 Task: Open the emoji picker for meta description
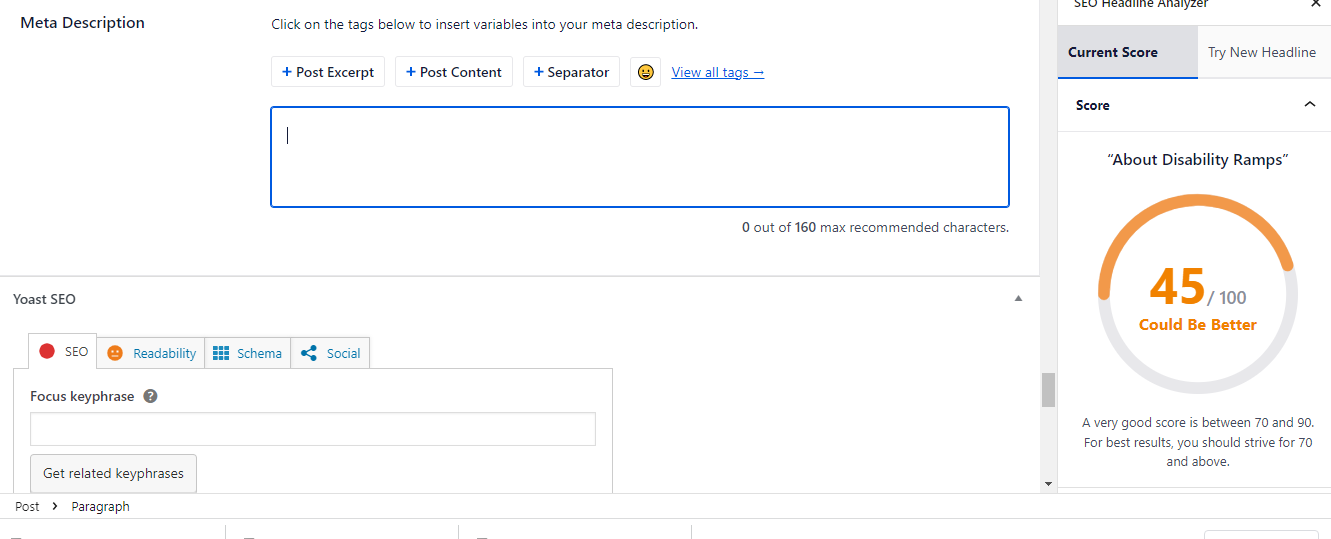645,72
